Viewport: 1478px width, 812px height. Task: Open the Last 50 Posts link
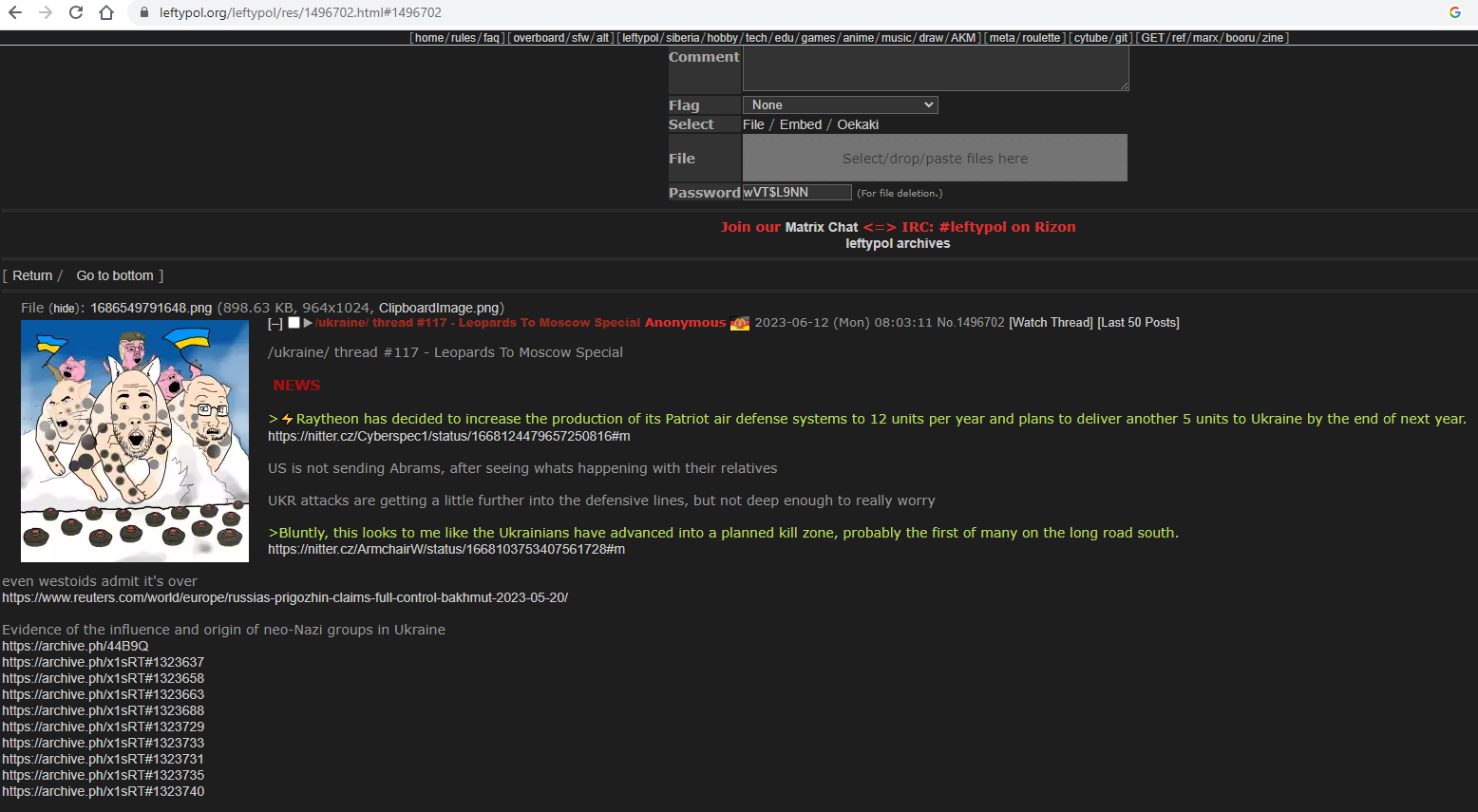point(1138,323)
